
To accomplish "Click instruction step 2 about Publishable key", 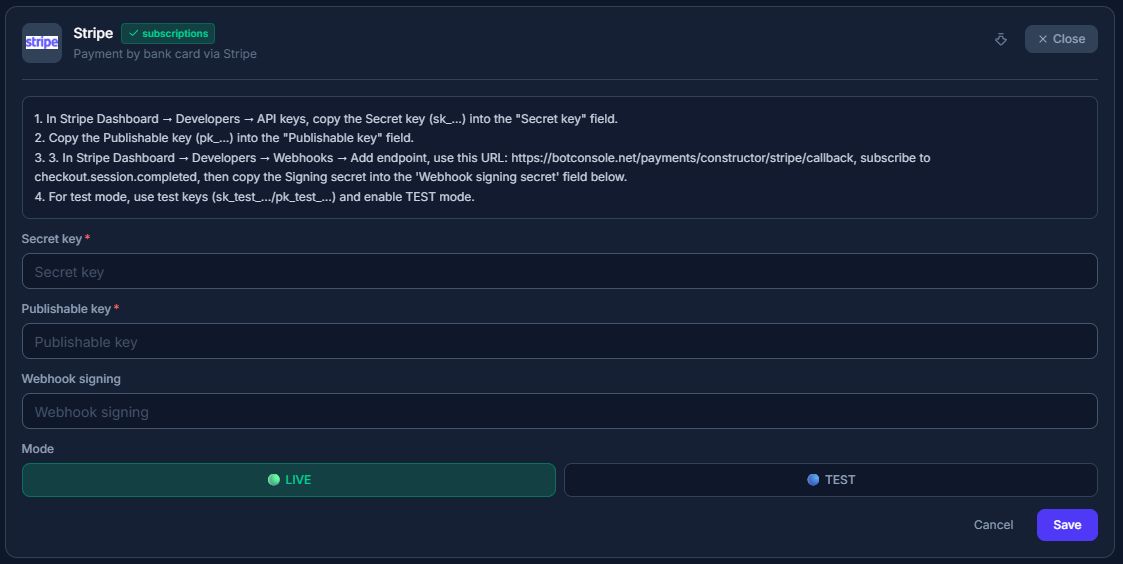I will (x=224, y=138).
